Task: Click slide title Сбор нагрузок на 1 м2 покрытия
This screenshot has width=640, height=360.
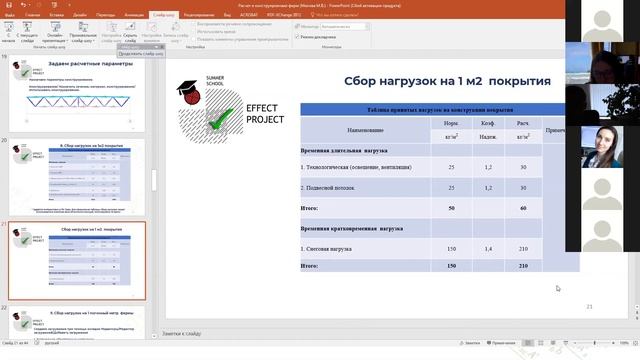Action: pyautogui.click(x=447, y=81)
